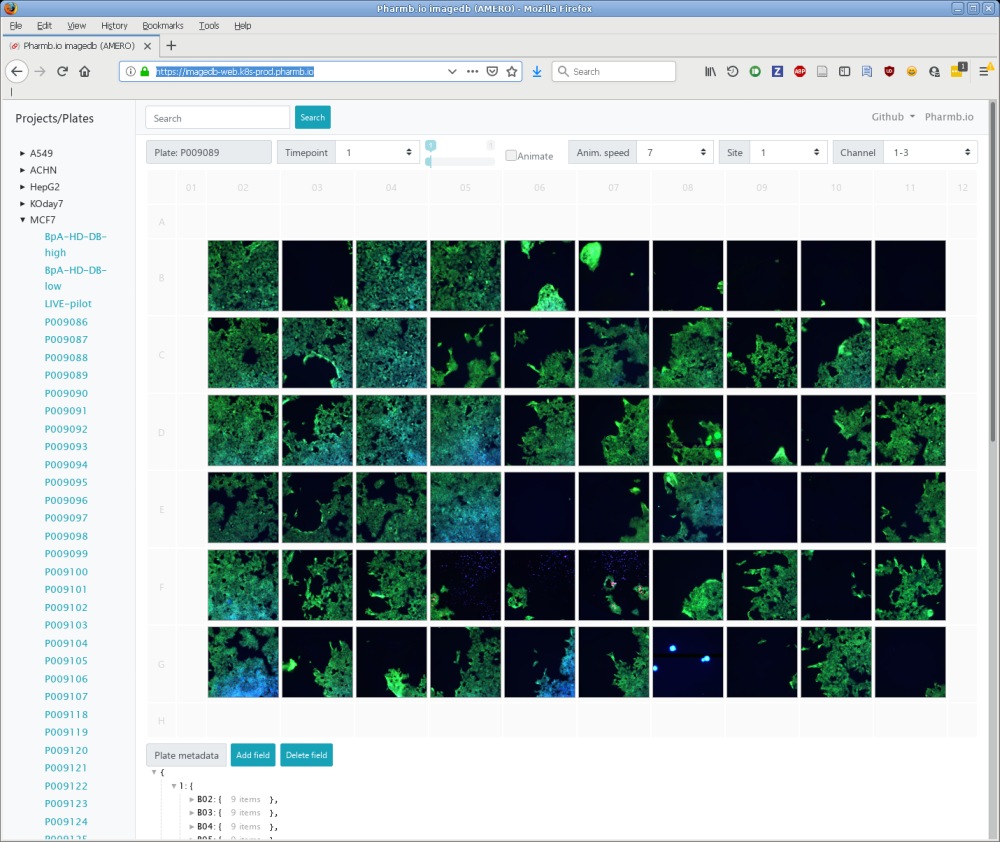Screen dimensions: 1000x842
Task: Expand the A549 project tree
Action: click(x=22, y=153)
